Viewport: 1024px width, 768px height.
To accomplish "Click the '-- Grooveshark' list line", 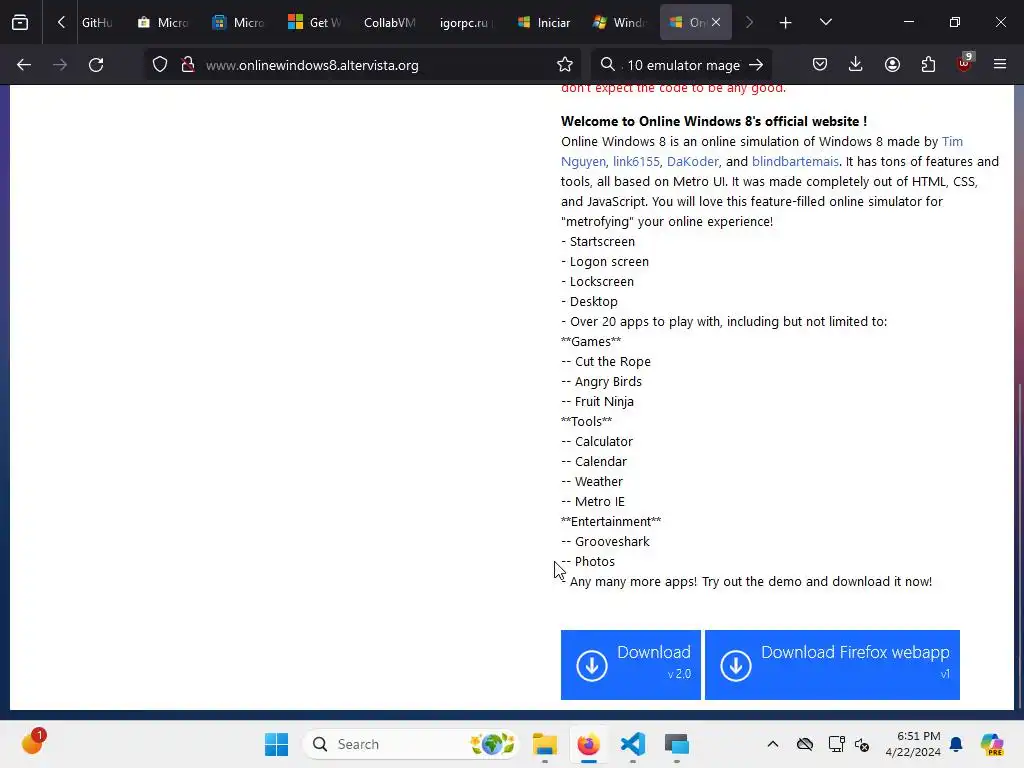I will tap(605, 541).
